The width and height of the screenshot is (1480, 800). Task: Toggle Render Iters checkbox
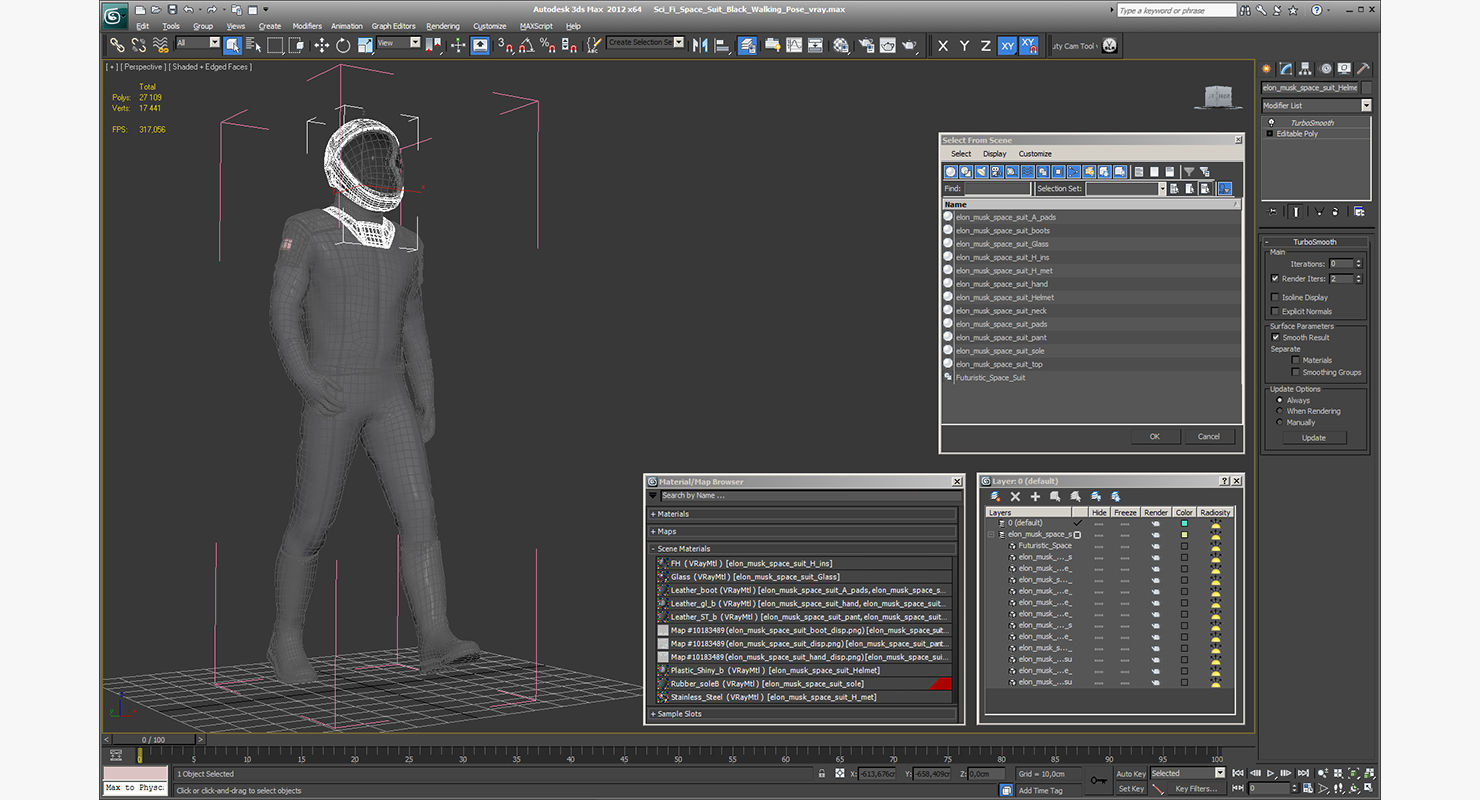(x=1275, y=278)
